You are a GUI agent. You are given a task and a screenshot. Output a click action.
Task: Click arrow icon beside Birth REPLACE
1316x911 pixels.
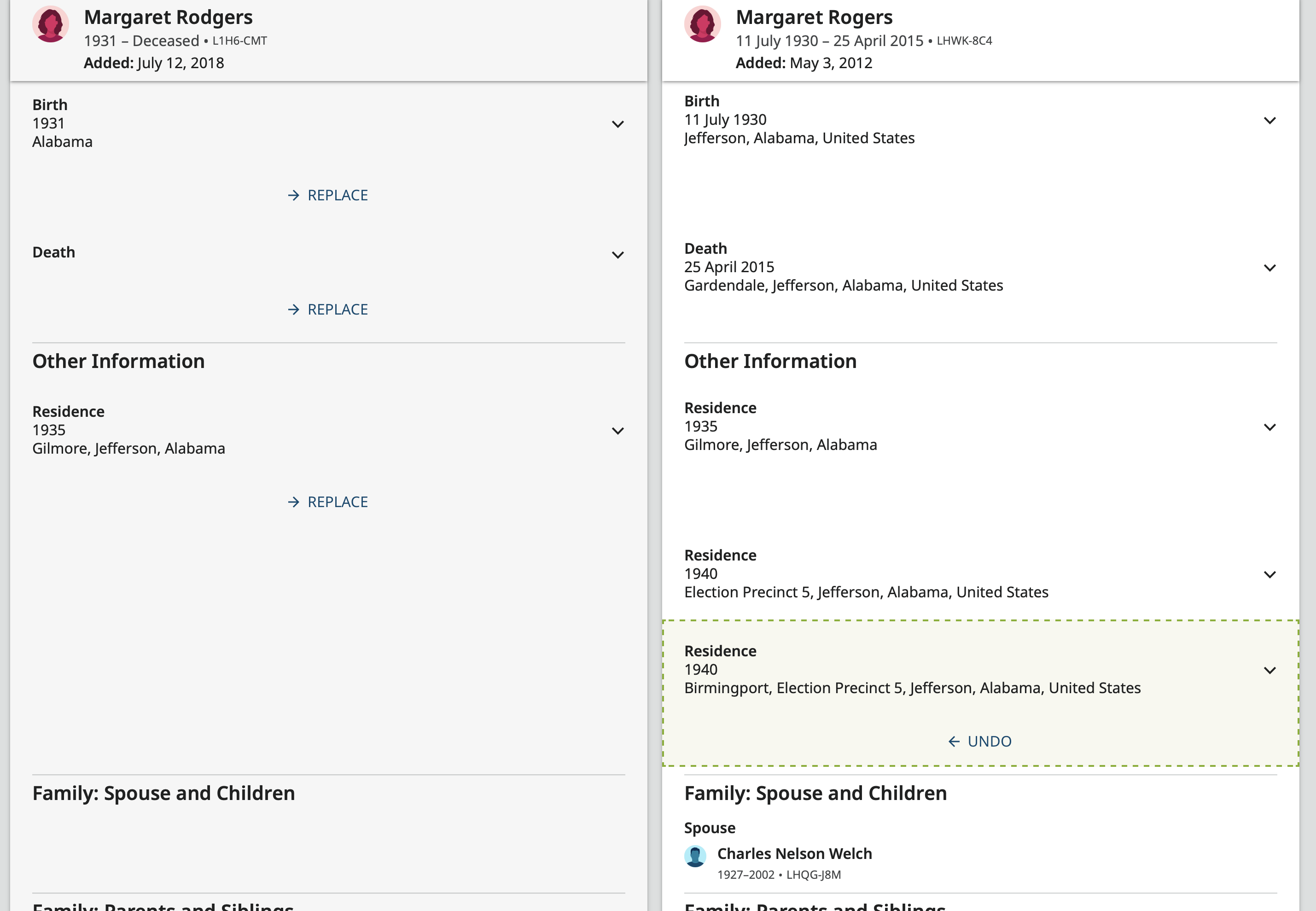tap(293, 195)
